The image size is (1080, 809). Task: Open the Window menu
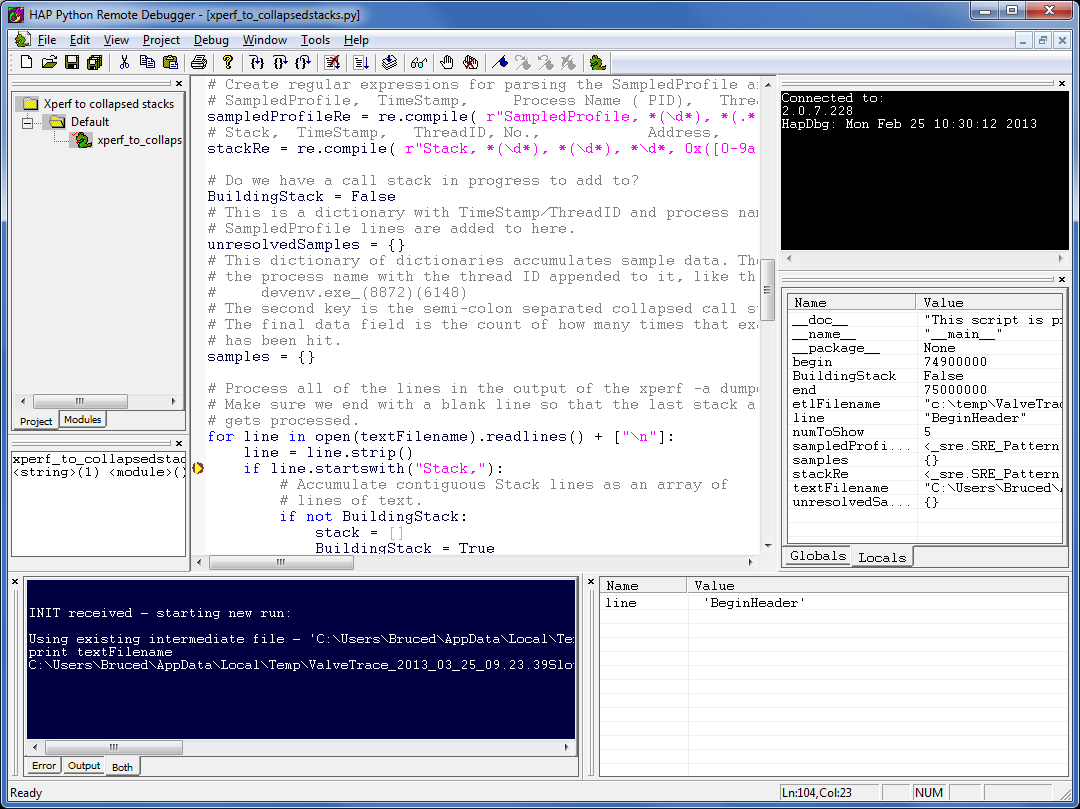[264, 40]
